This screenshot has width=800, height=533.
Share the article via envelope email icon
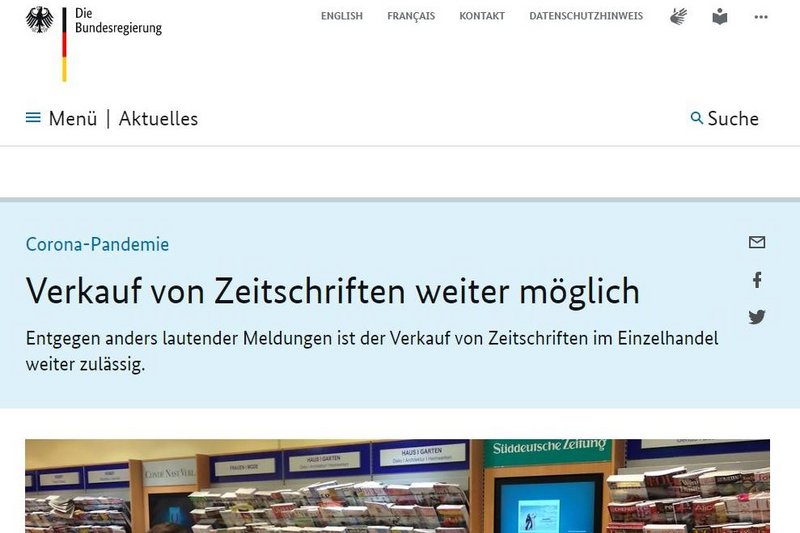coord(757,242)
